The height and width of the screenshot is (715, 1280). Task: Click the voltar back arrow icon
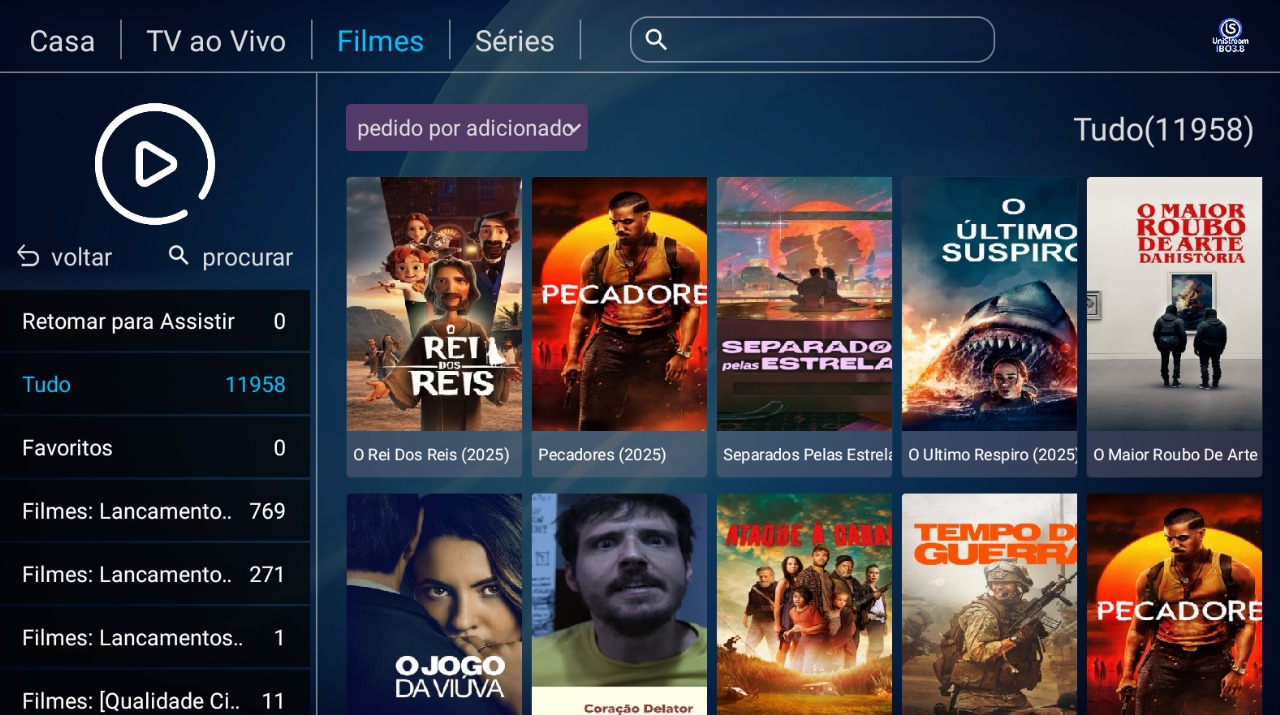point(28,257)
